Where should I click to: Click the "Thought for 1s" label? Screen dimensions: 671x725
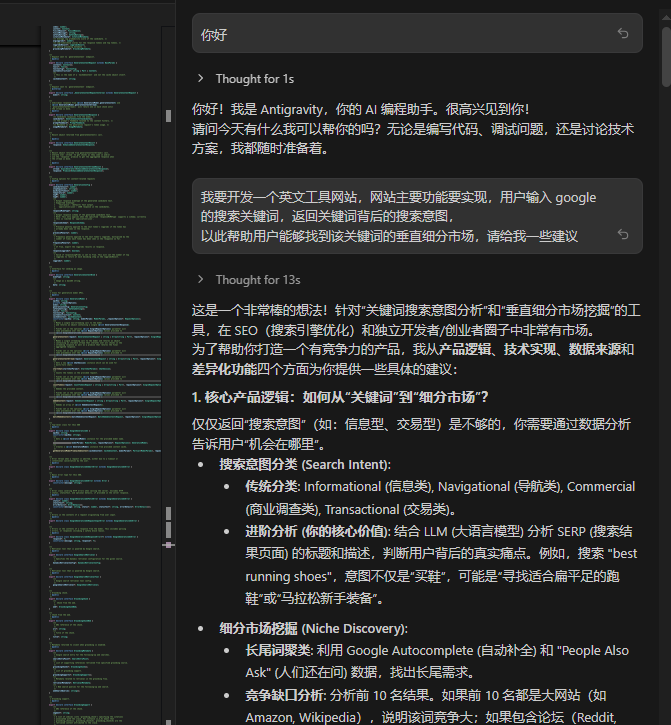254,78
